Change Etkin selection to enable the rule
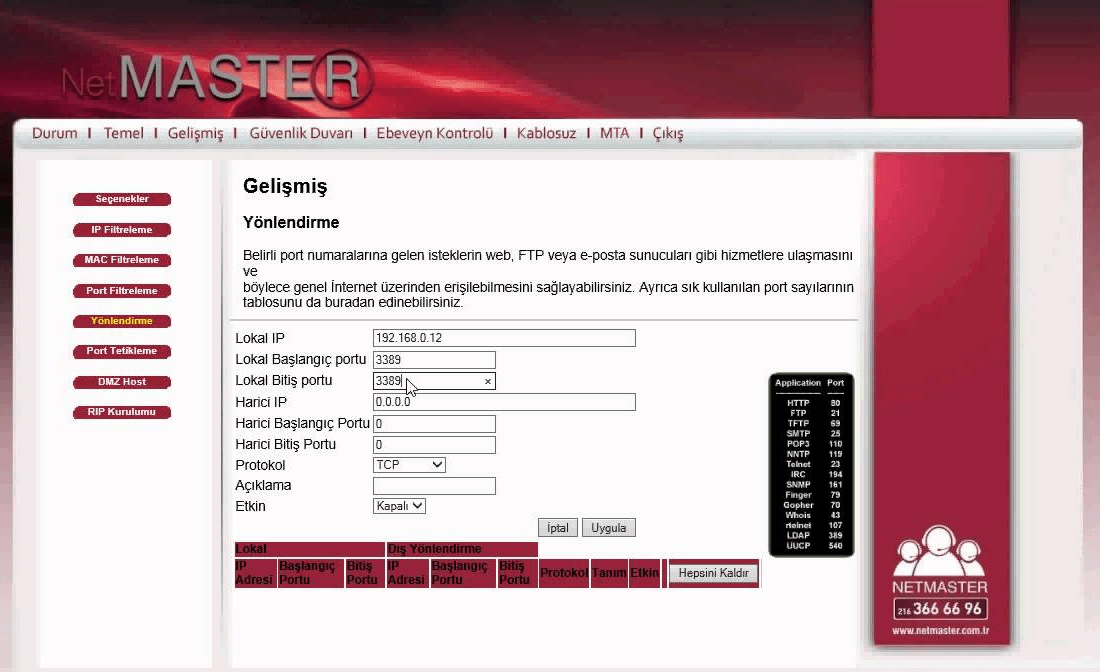1100x672 pixels. tap(398, 506)
